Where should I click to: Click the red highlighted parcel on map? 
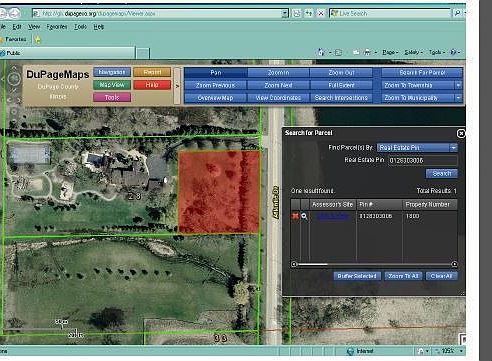coord(219,192)
